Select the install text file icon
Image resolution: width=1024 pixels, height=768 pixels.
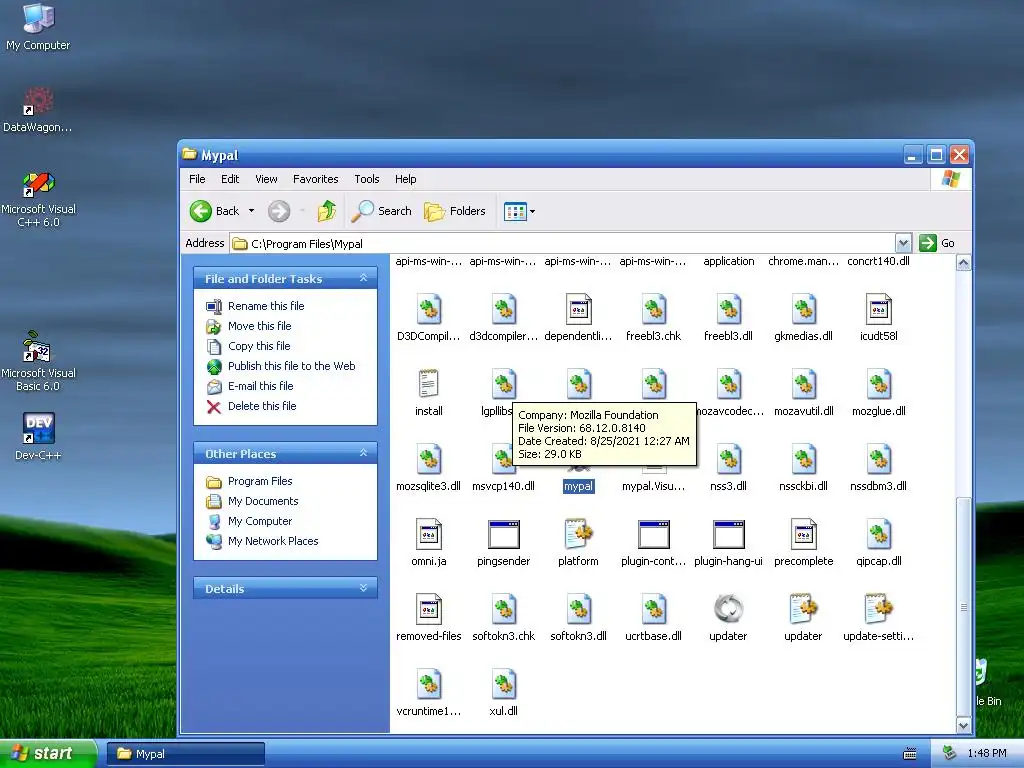pos(428,384)
